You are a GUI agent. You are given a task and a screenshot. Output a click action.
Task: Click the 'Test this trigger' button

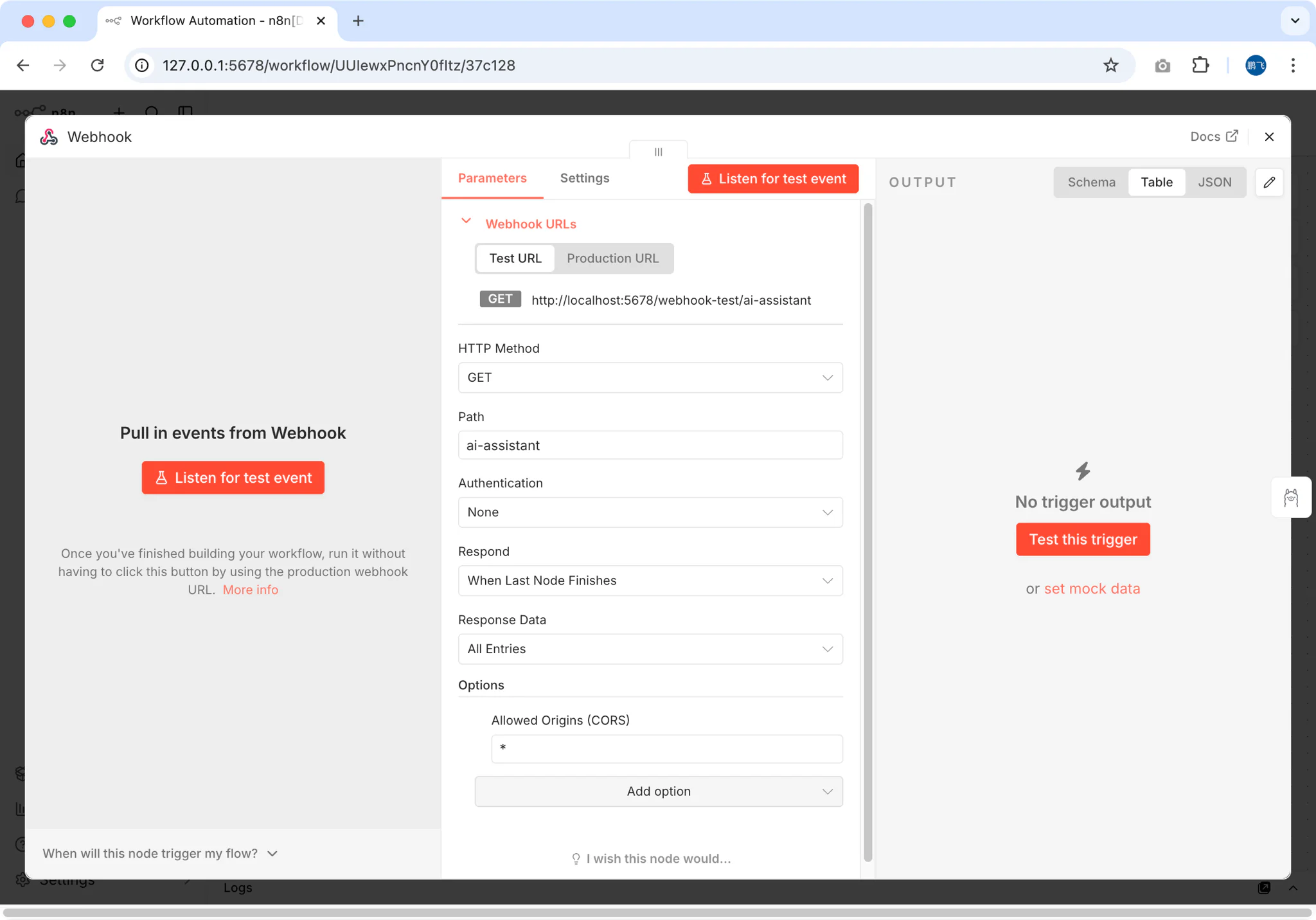tap(1081, 539)
